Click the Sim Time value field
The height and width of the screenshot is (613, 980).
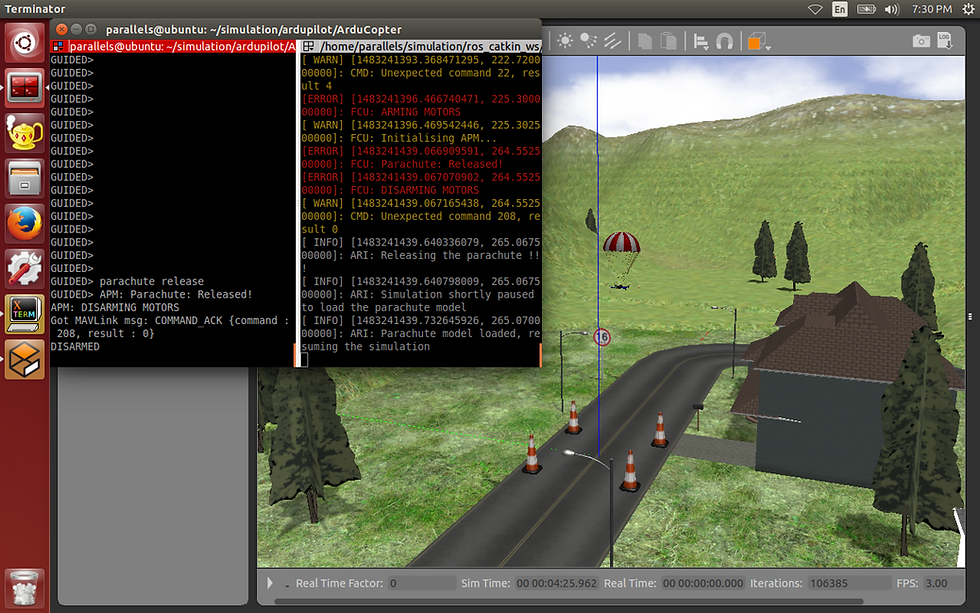556,583
